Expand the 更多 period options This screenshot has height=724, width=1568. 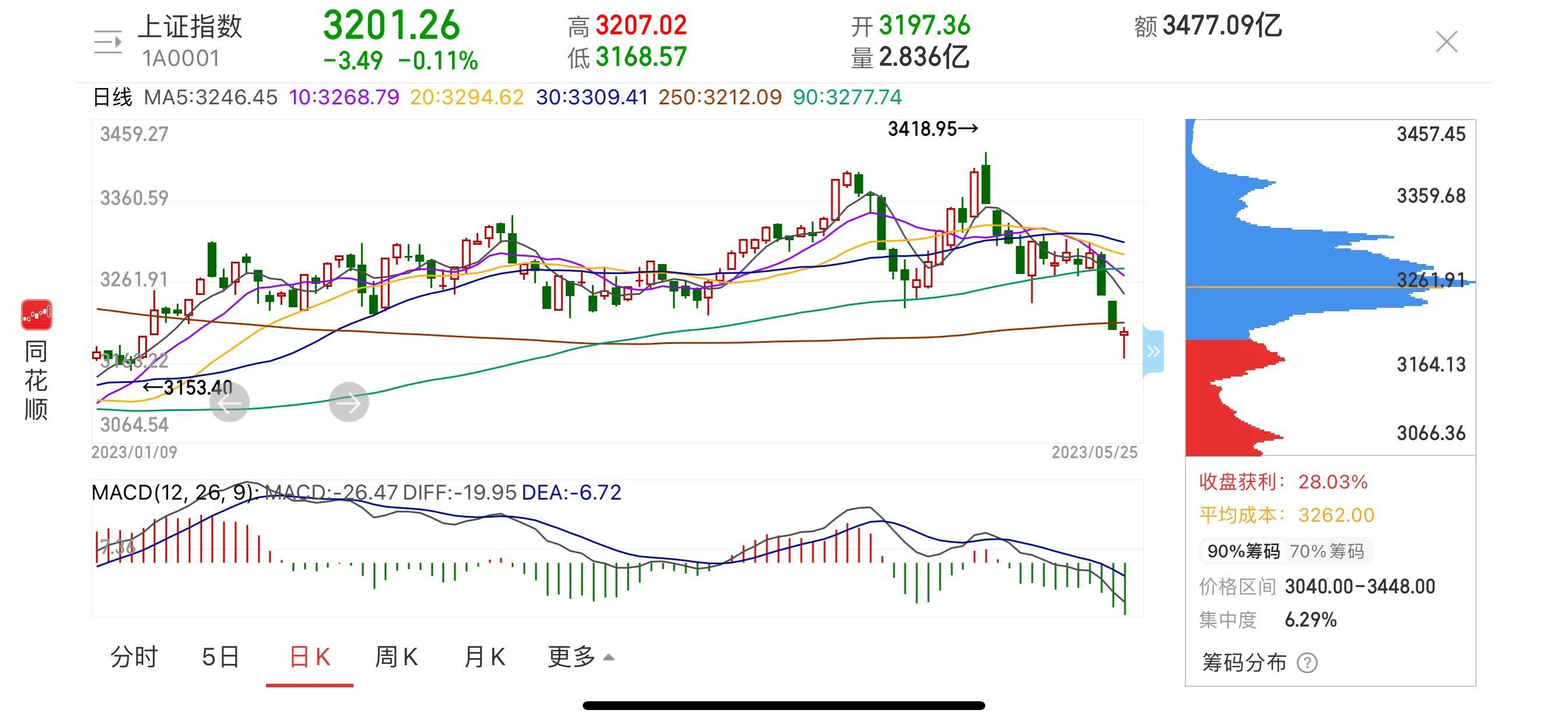(580, 657)
